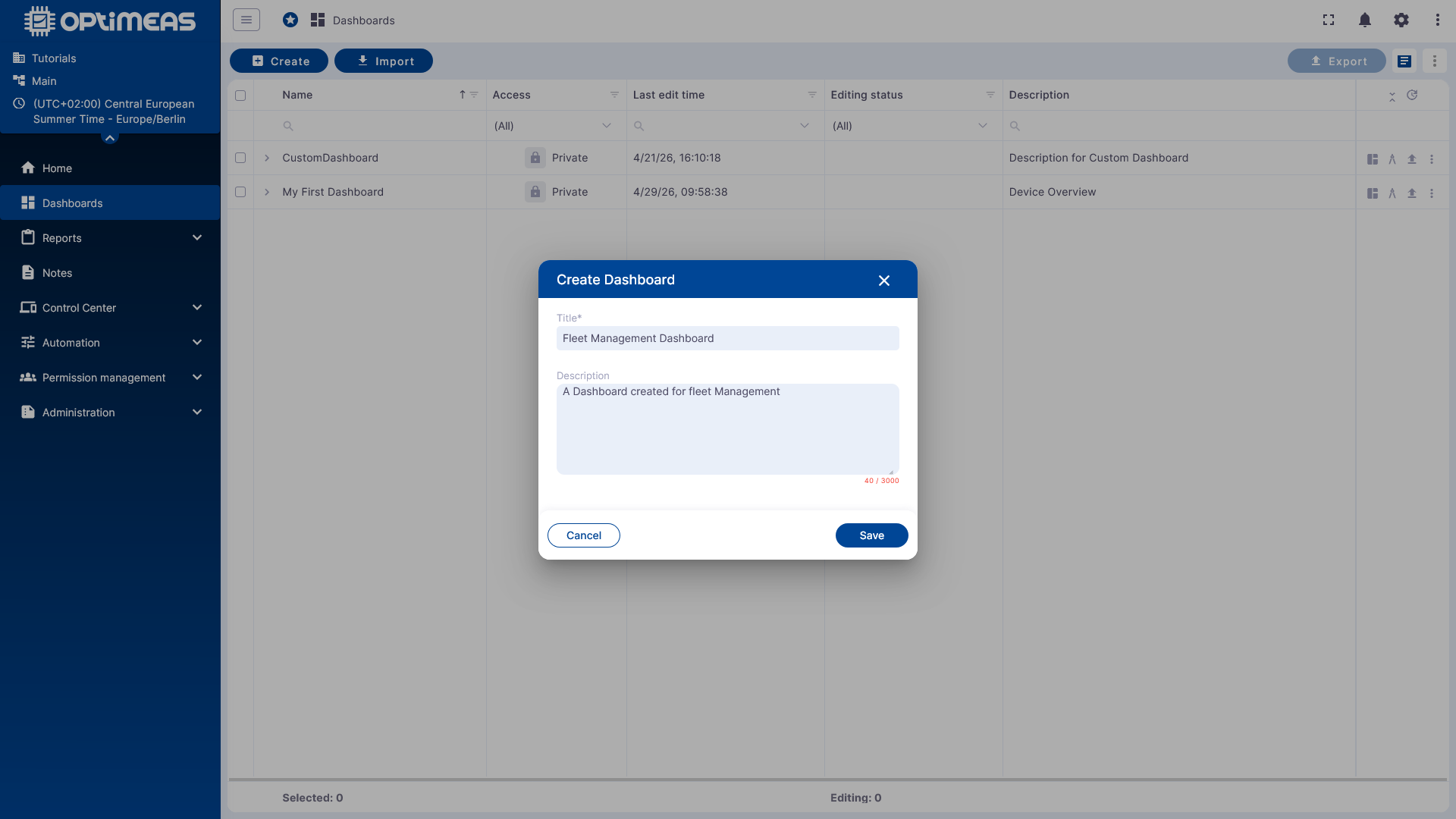Click the Import button

click(x=384, y=61)
